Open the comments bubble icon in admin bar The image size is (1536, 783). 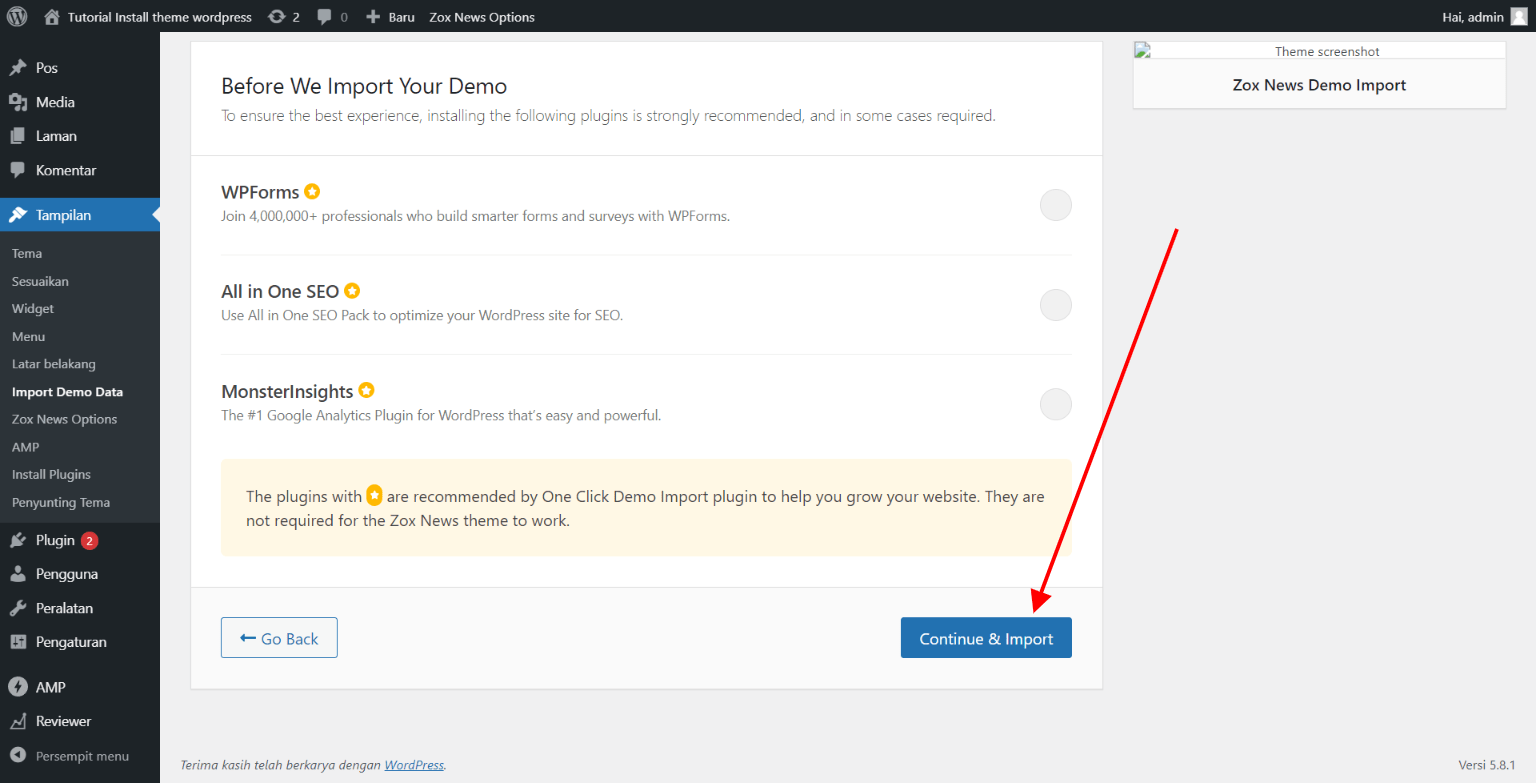coord(332,17)
